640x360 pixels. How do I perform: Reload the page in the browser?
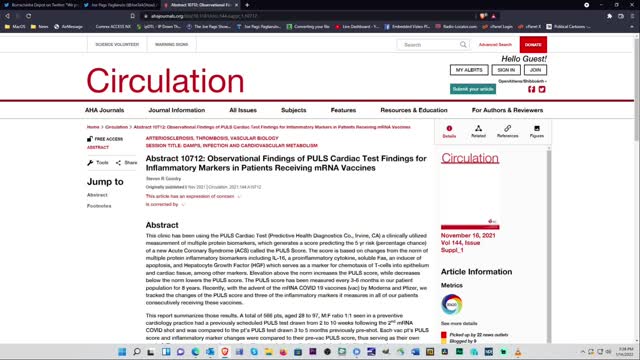(x=29, y=16)
